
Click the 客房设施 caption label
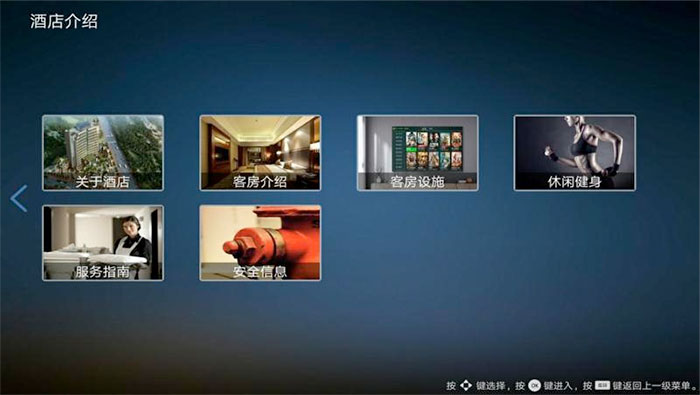(417, 182)
